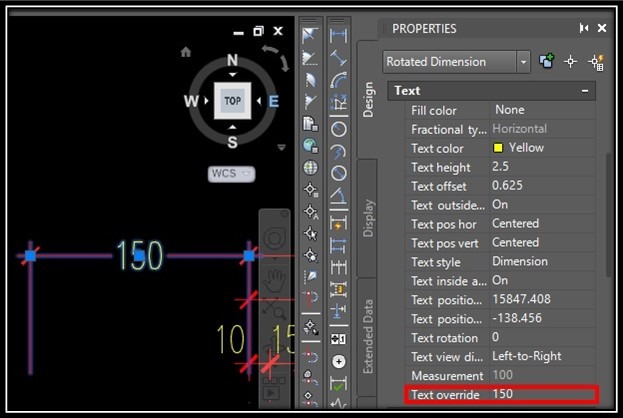Click the ViewCube rotate clockwise arrow
623x418 pixels.
coord(284,63)
